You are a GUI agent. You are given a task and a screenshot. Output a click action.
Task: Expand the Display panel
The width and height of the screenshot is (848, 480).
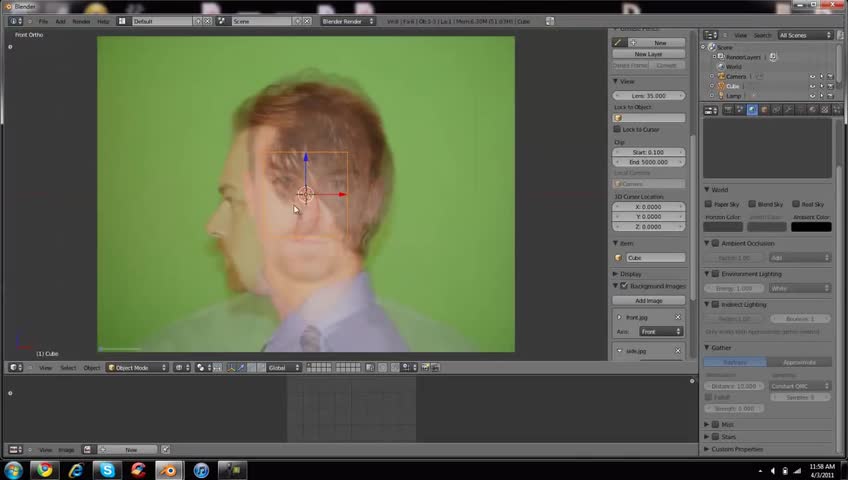[615, 274]
